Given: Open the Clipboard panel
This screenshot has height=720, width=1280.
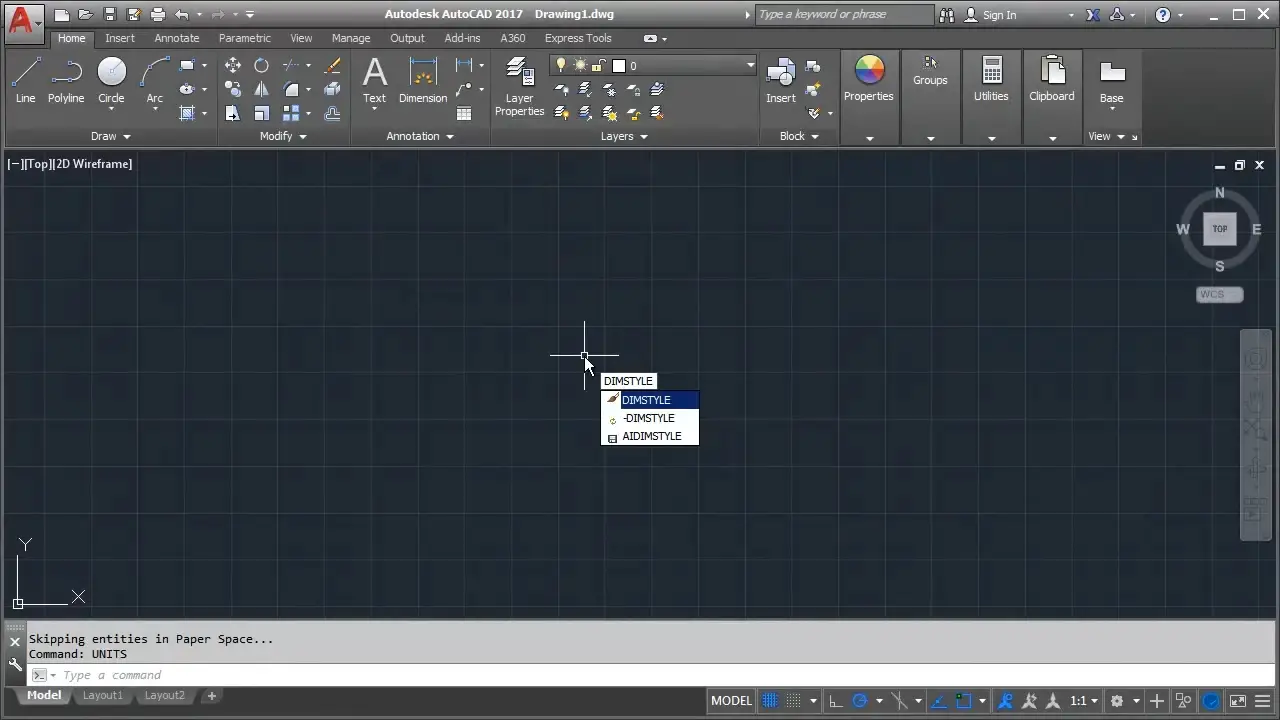Looking at the screenshot, I should click(1052, 80).
